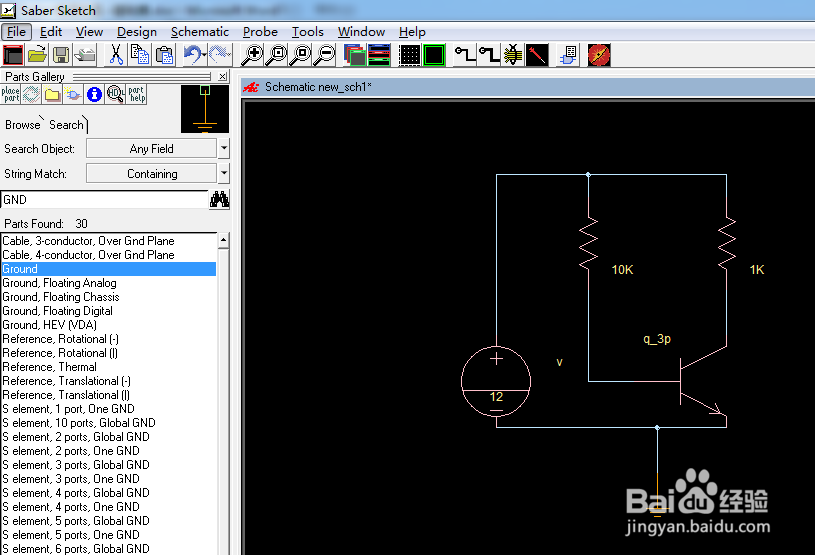Click the cascading windows icon
Screen dimensions: 815x555
point(355,55)
